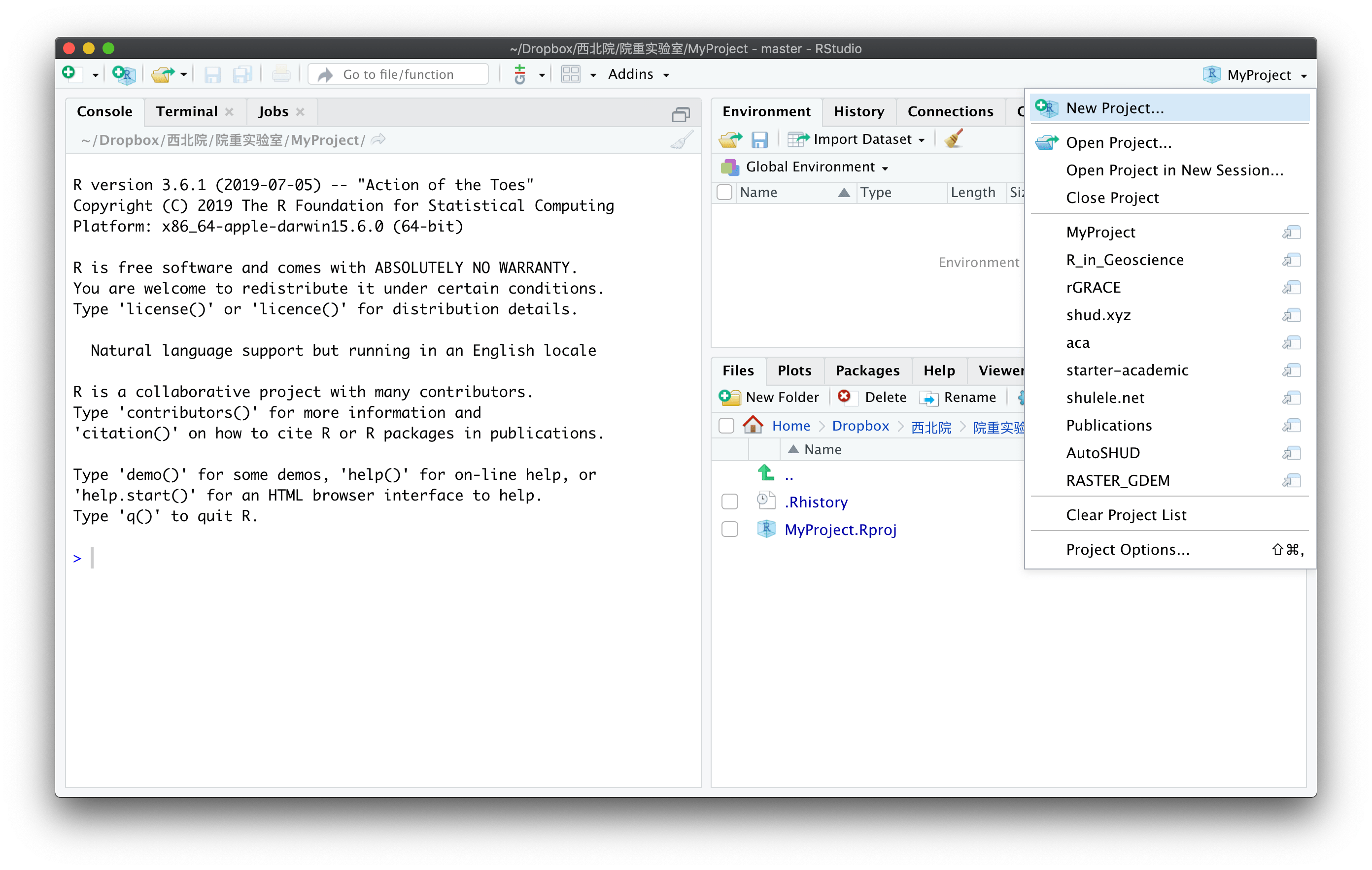This screenshot has width=1372, height=870.
Task: Switch to the Packages tab
Action: click(867, 370)
